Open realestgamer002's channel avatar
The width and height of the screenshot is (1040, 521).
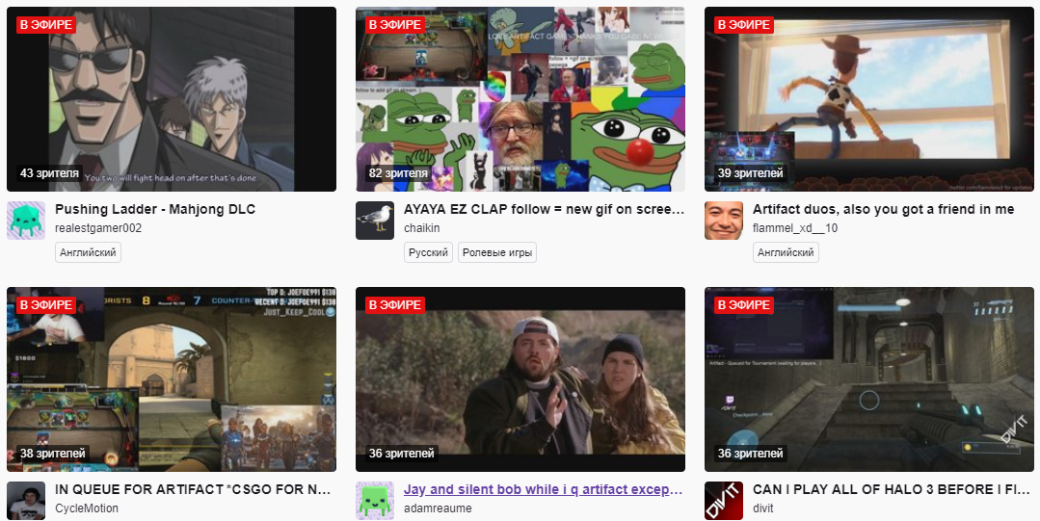coord(26,220)
